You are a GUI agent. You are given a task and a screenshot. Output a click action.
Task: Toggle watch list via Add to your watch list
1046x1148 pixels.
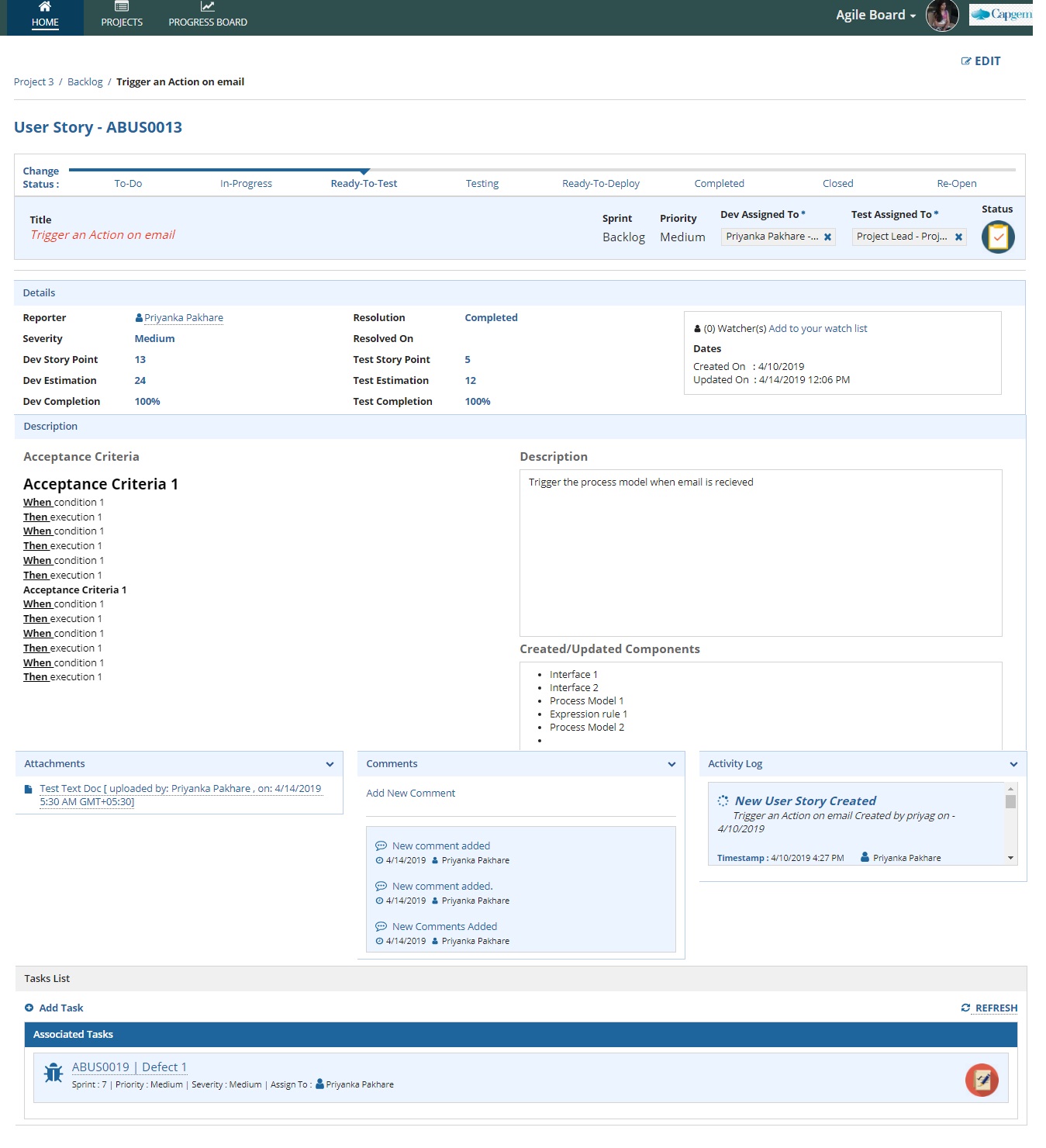click(817, 328)
